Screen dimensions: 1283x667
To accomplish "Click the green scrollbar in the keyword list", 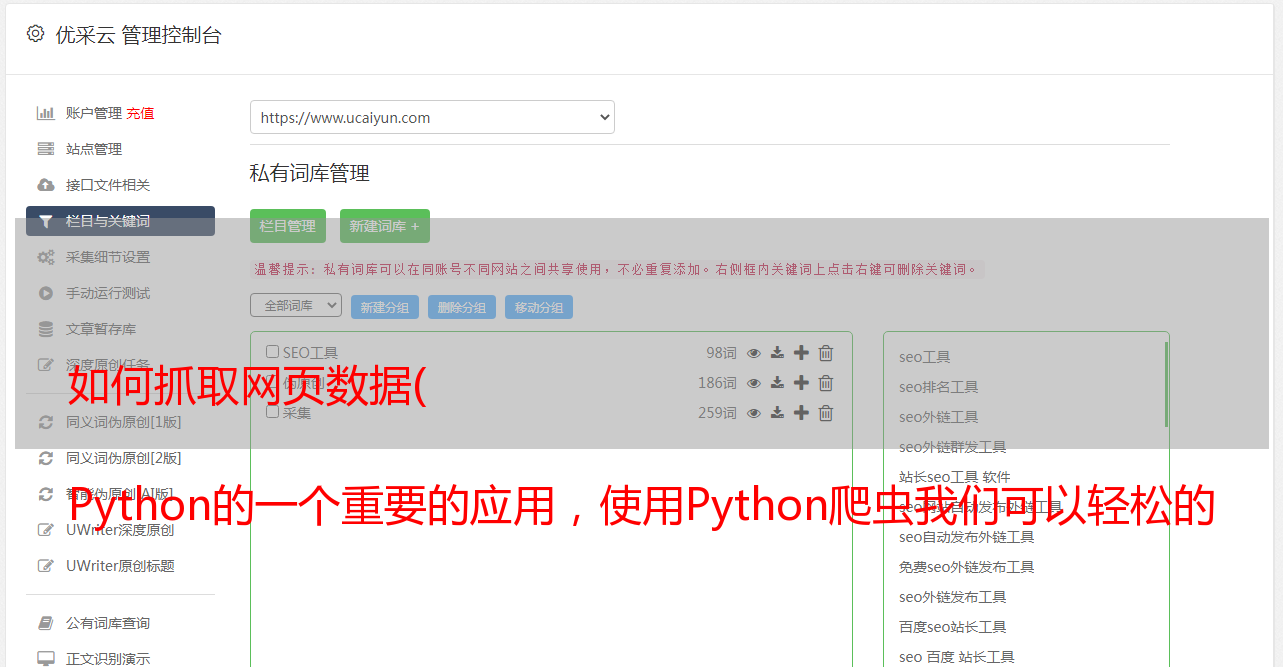I will click(1166, 385).
